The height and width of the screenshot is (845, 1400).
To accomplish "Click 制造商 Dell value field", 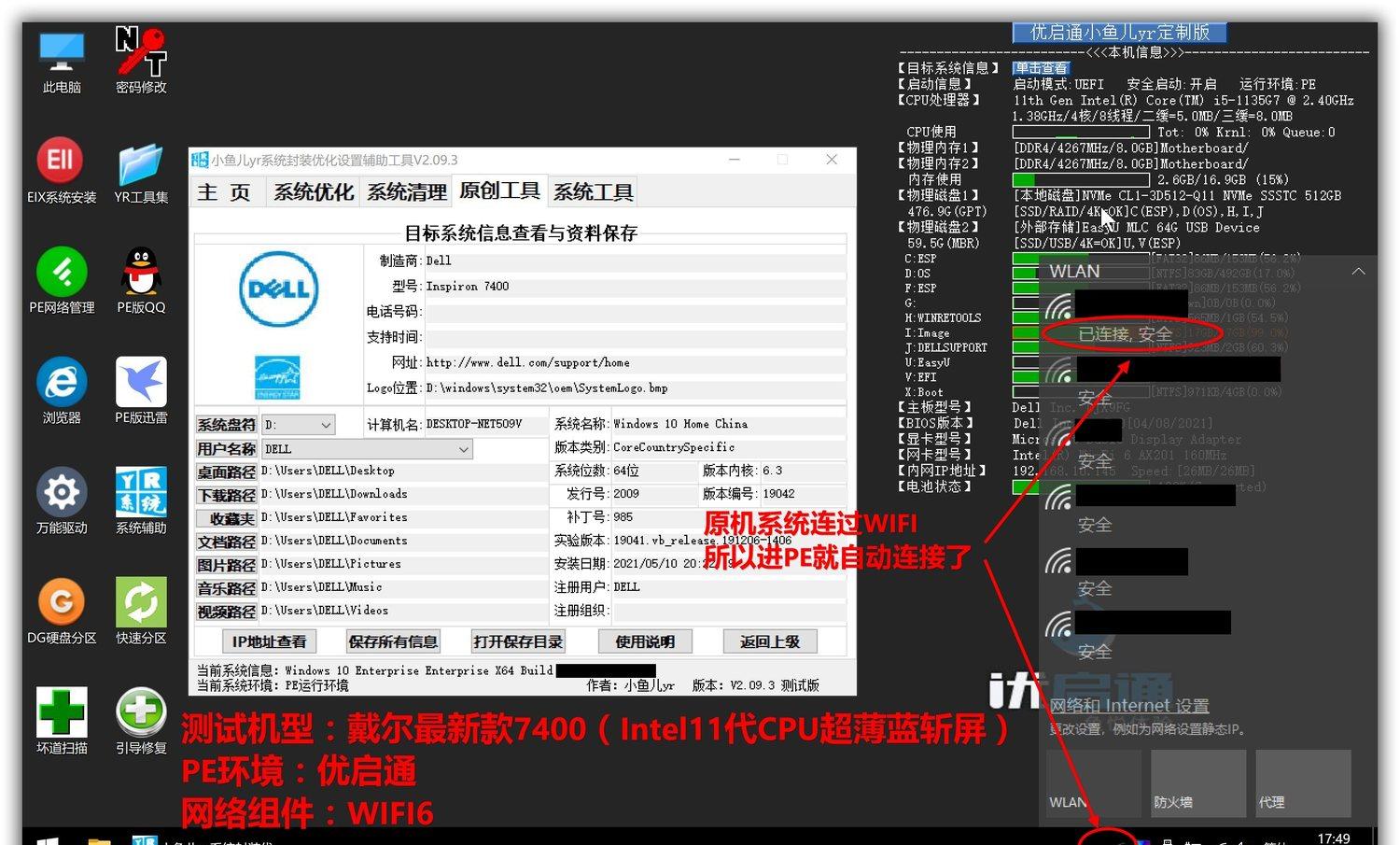I will 635,261.
